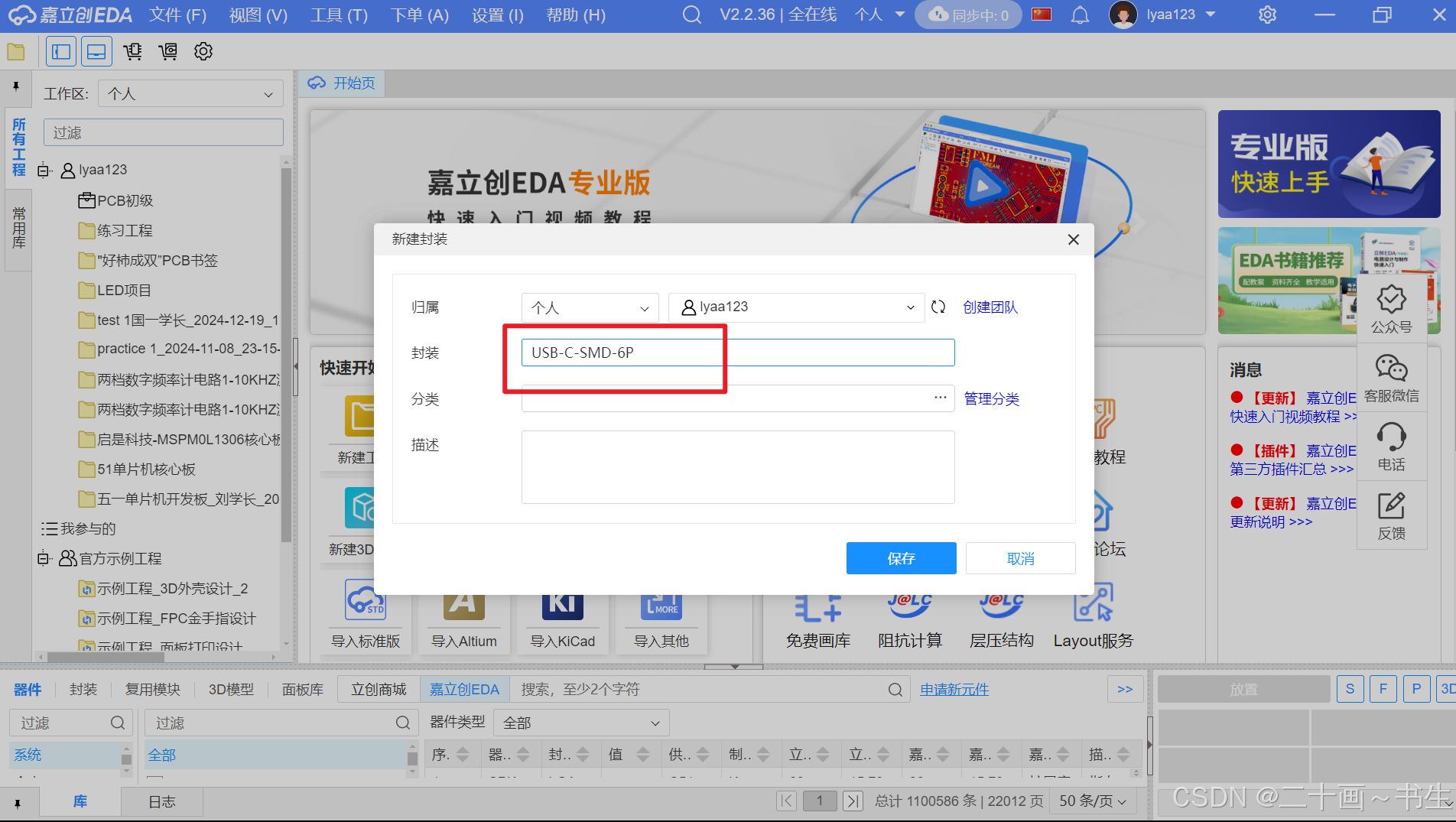This screenshot has height=822, width=1456.
Task: Open toolbar gear settings icon
Action: click(203, 52)
